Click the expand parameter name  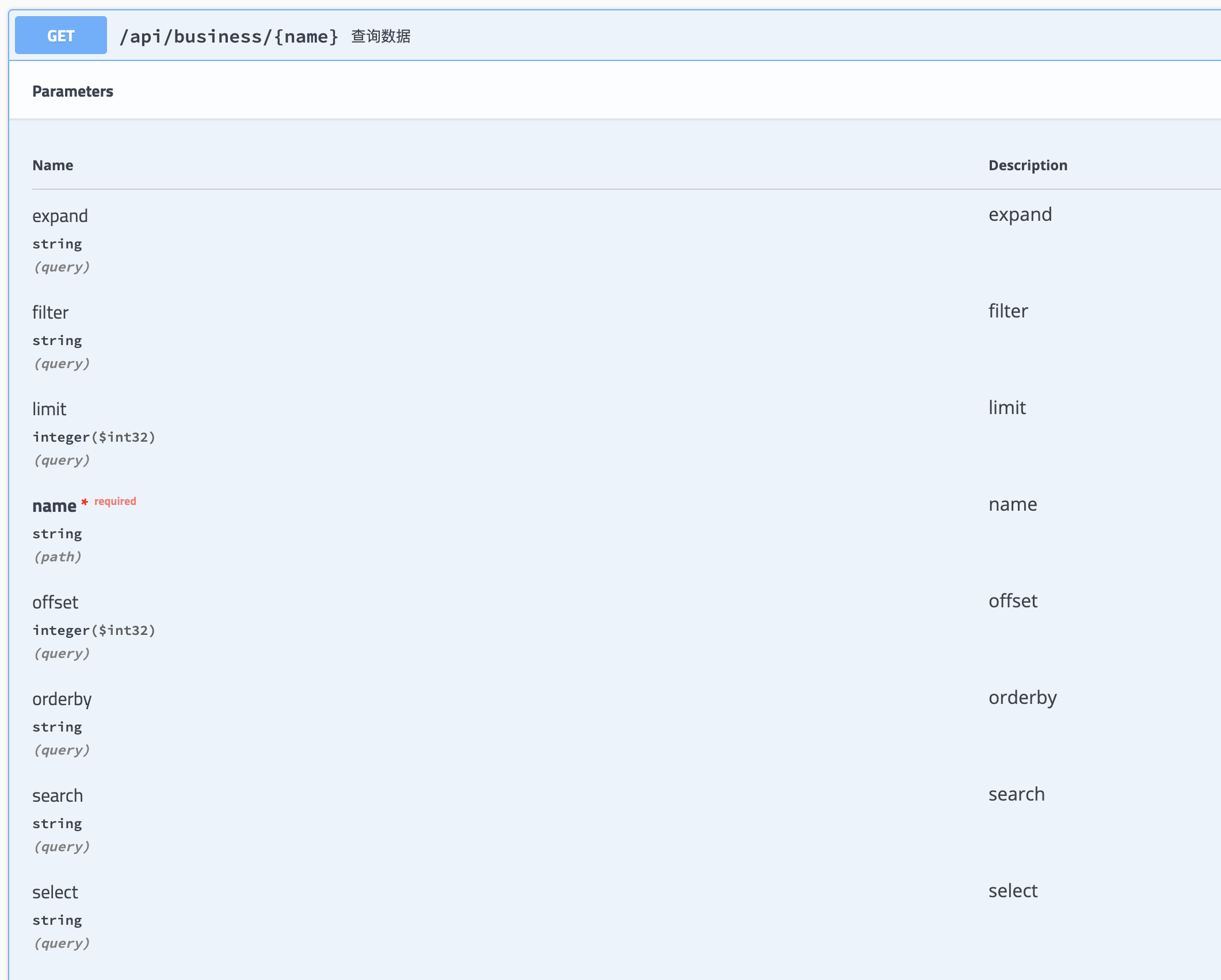tap(60, 216)
